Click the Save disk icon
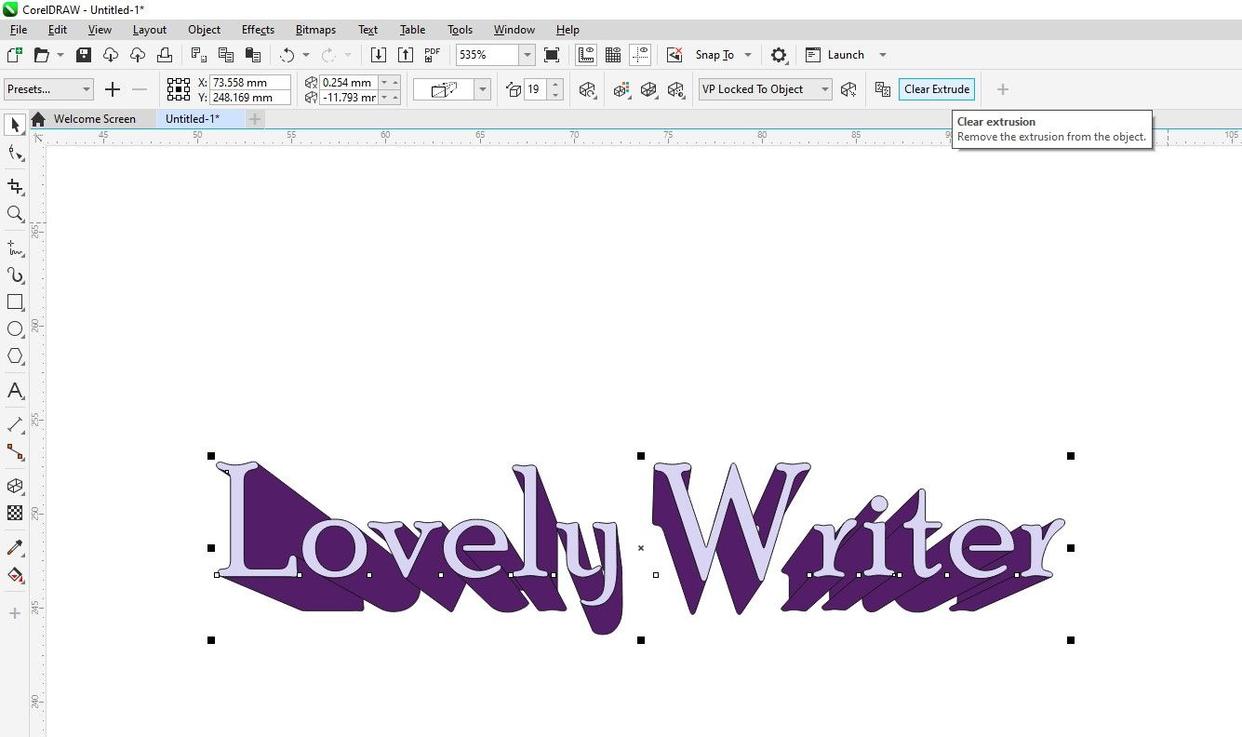1242x737 pixels. click(84, 55)
